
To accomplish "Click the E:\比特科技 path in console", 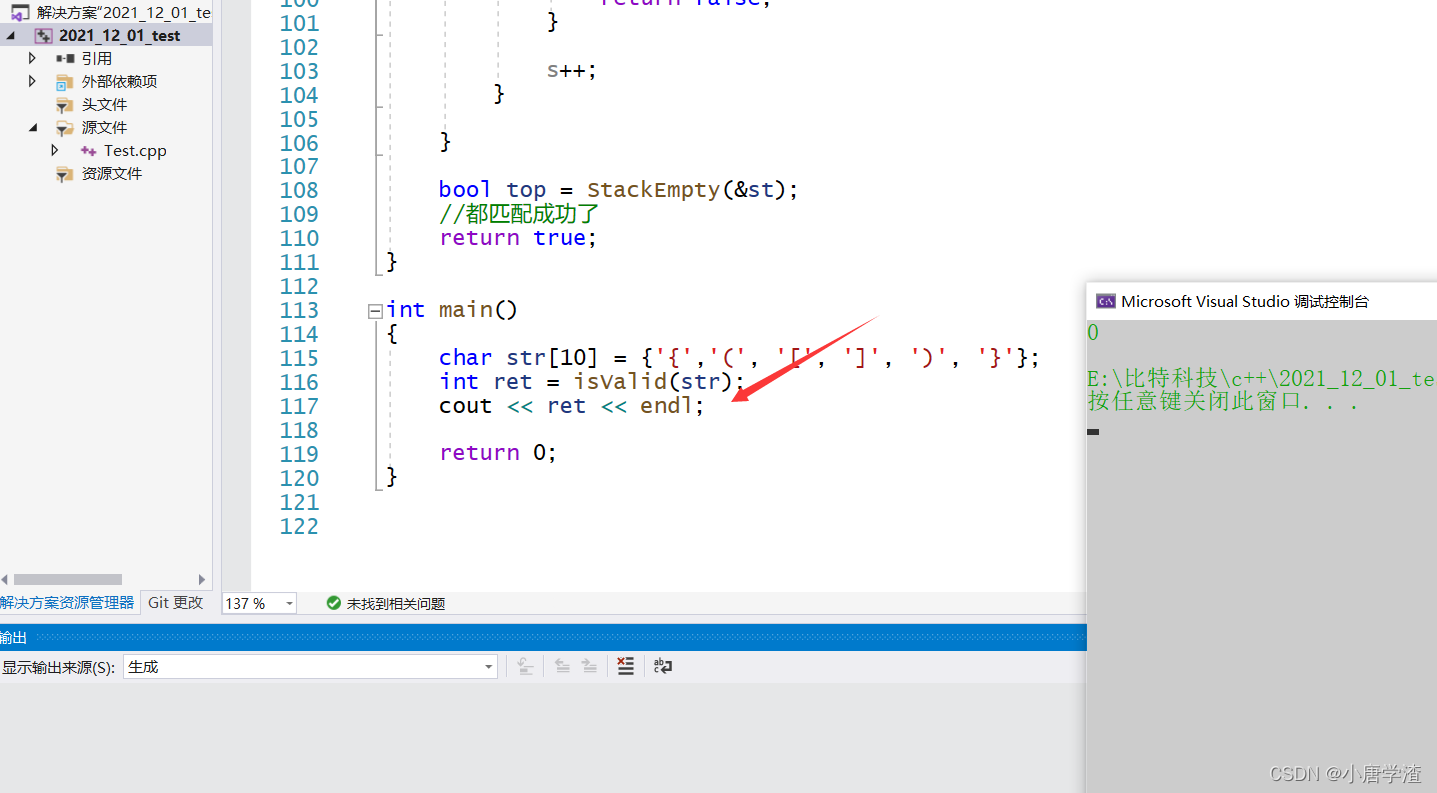I will pos(1261,379).
